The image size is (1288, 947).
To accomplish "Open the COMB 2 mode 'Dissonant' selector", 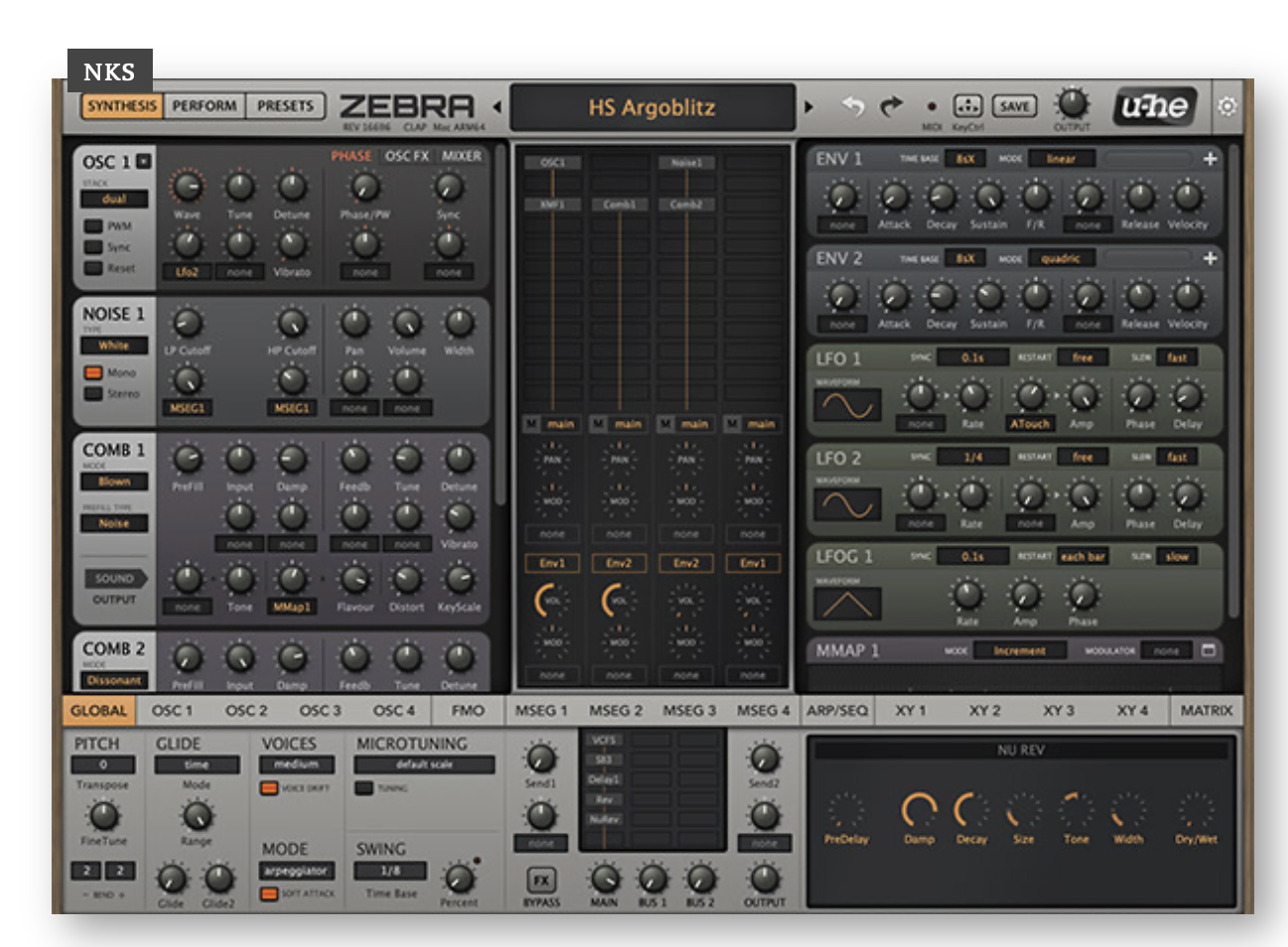I will click(114, 680).
